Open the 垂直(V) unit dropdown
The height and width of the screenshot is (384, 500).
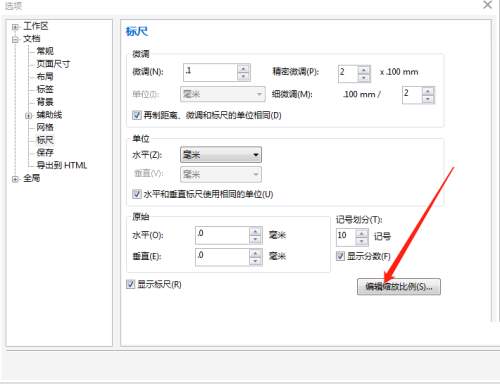tap(221, 174)
